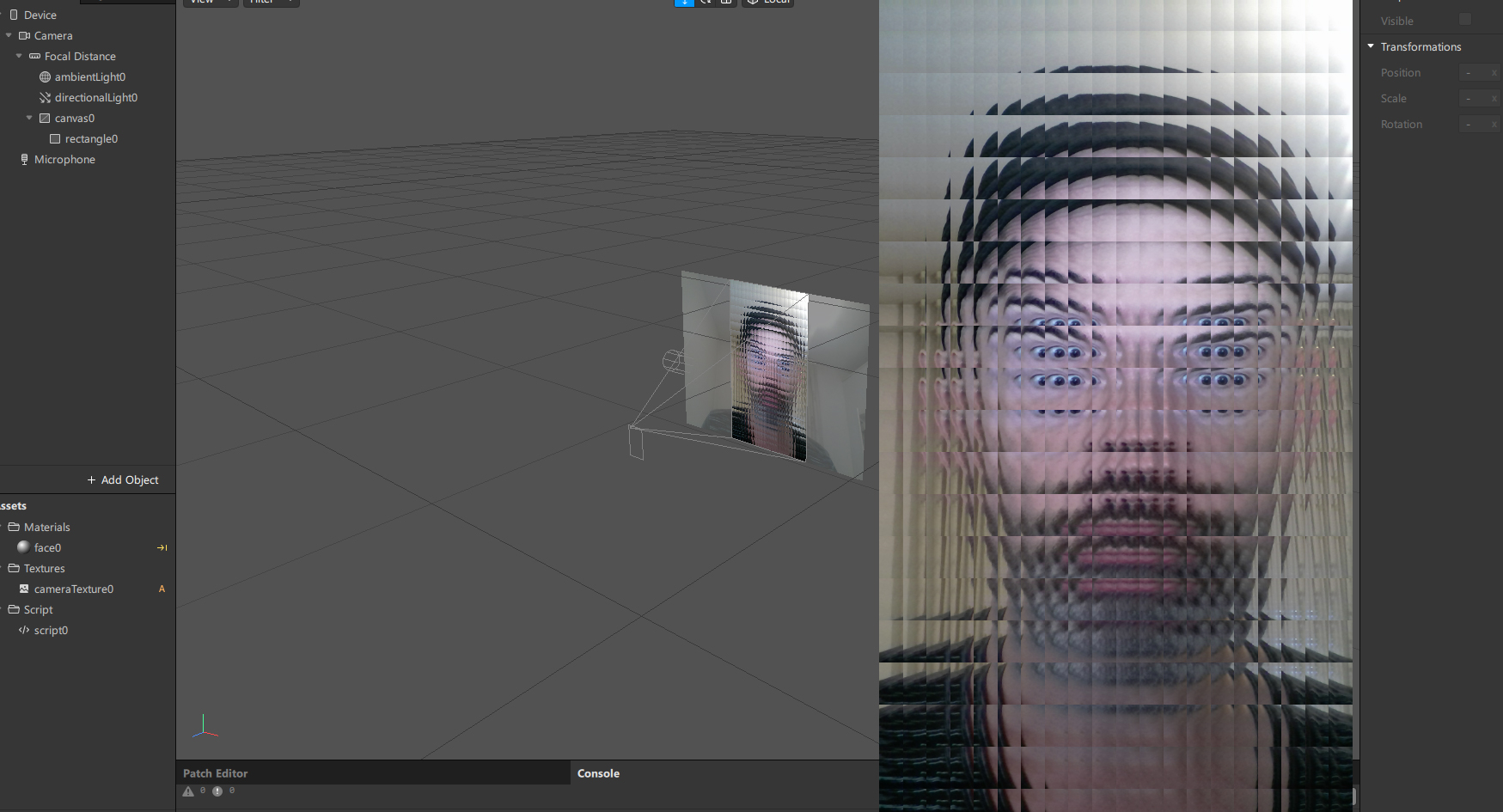Click the warning count next to triangle
The image size is (1503, 812).
203,791
